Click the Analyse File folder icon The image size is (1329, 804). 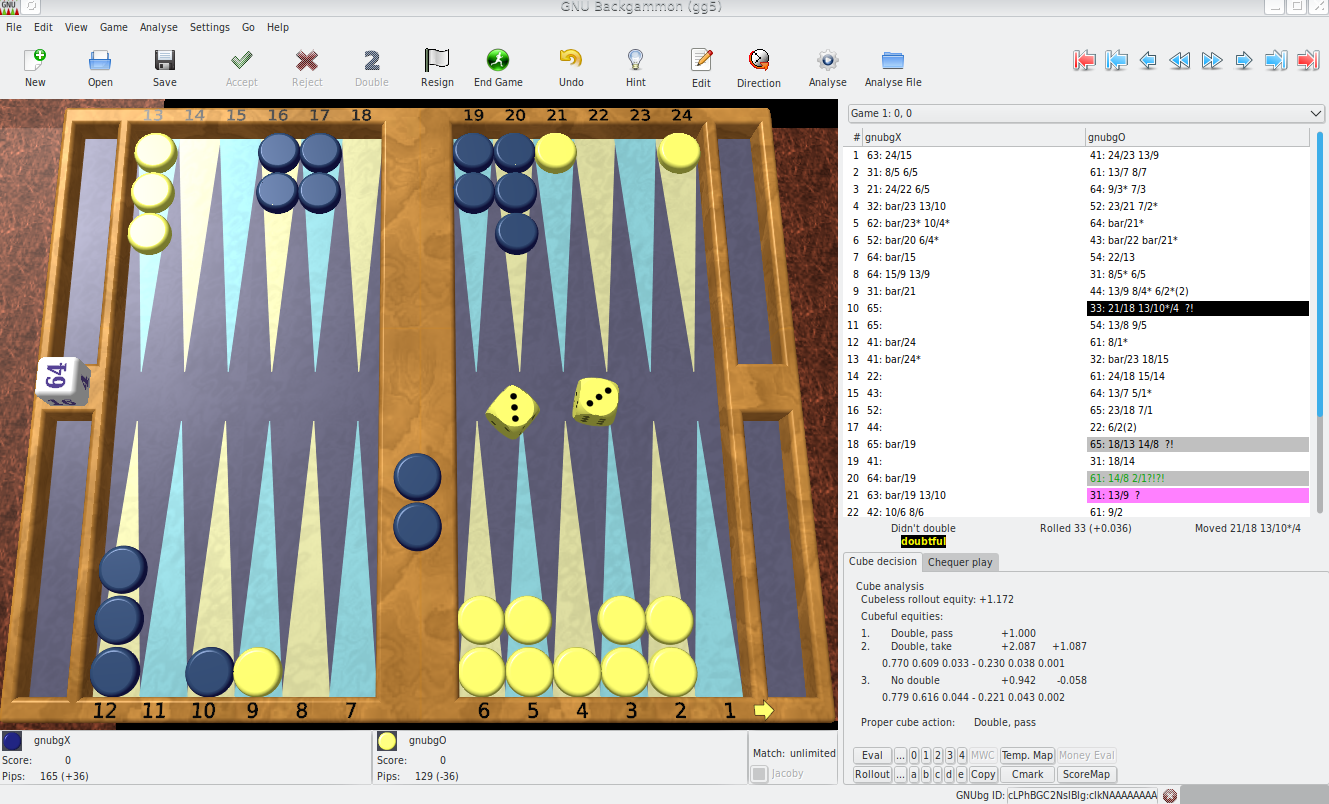point(892,60)
